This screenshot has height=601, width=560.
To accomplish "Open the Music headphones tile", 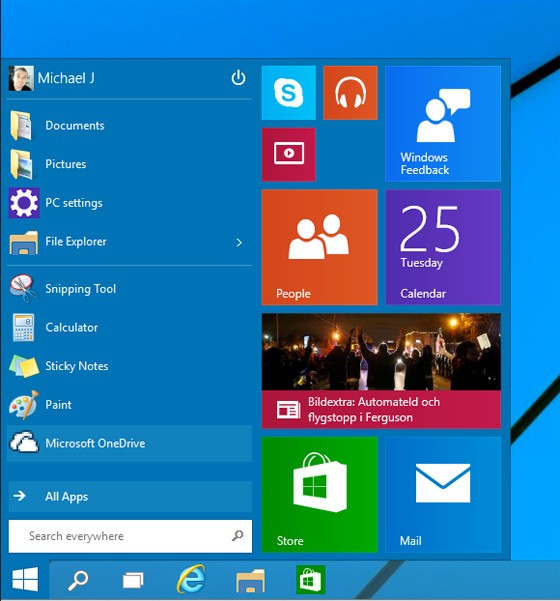I will tap(350, 93).
